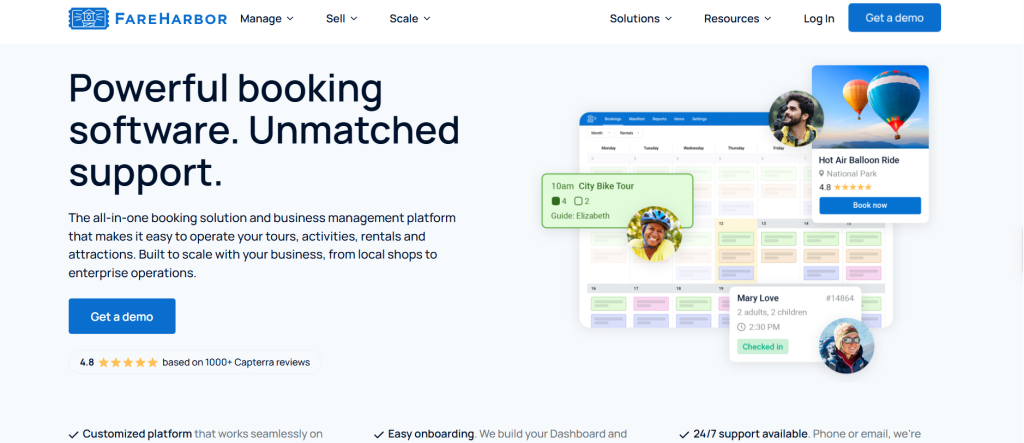The width and height of the screenshot is (1024, 443).
Task: Click the clock icon by 2:30 PM
Action: (741, 327)
